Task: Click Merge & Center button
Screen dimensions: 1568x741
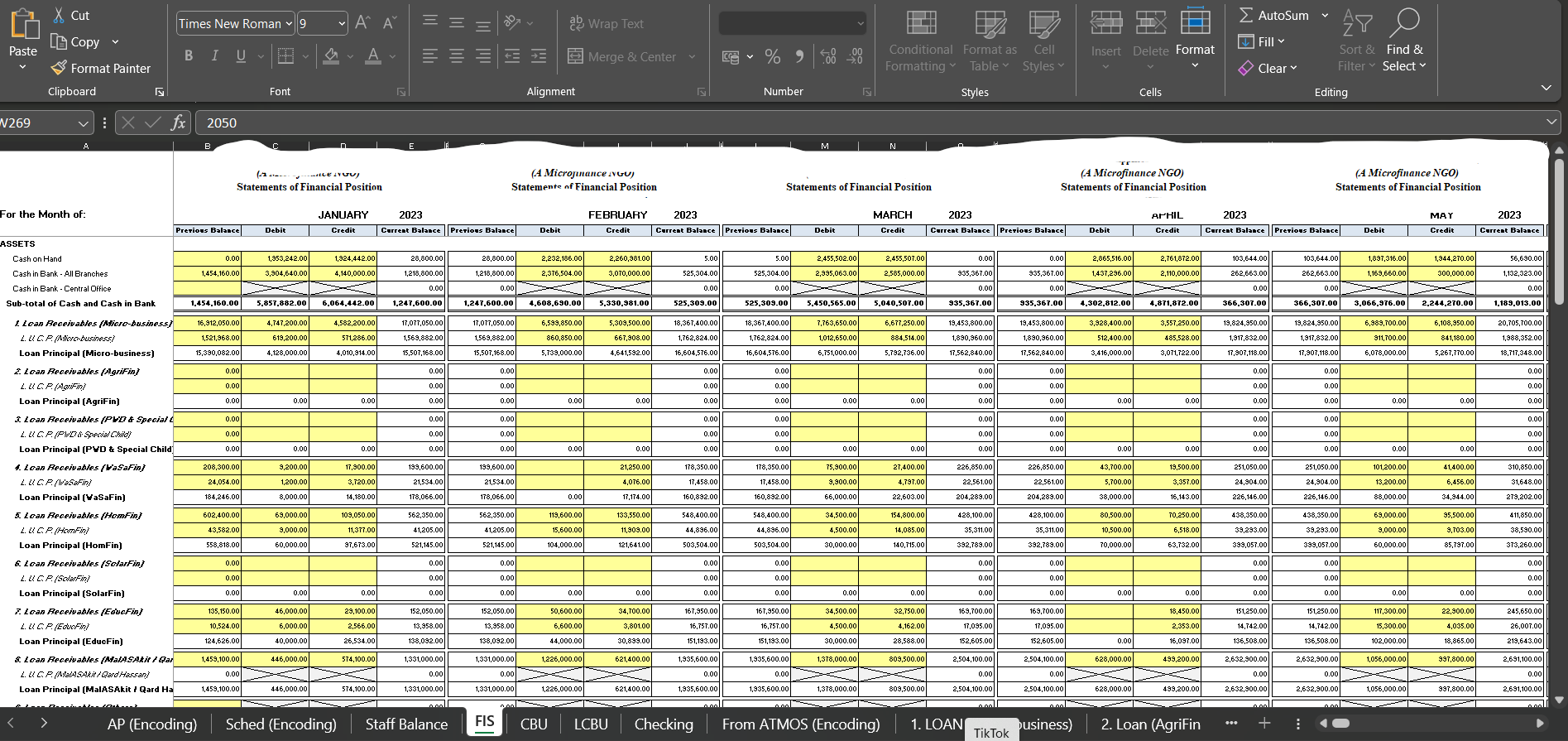Action: [x=622, y=56]
